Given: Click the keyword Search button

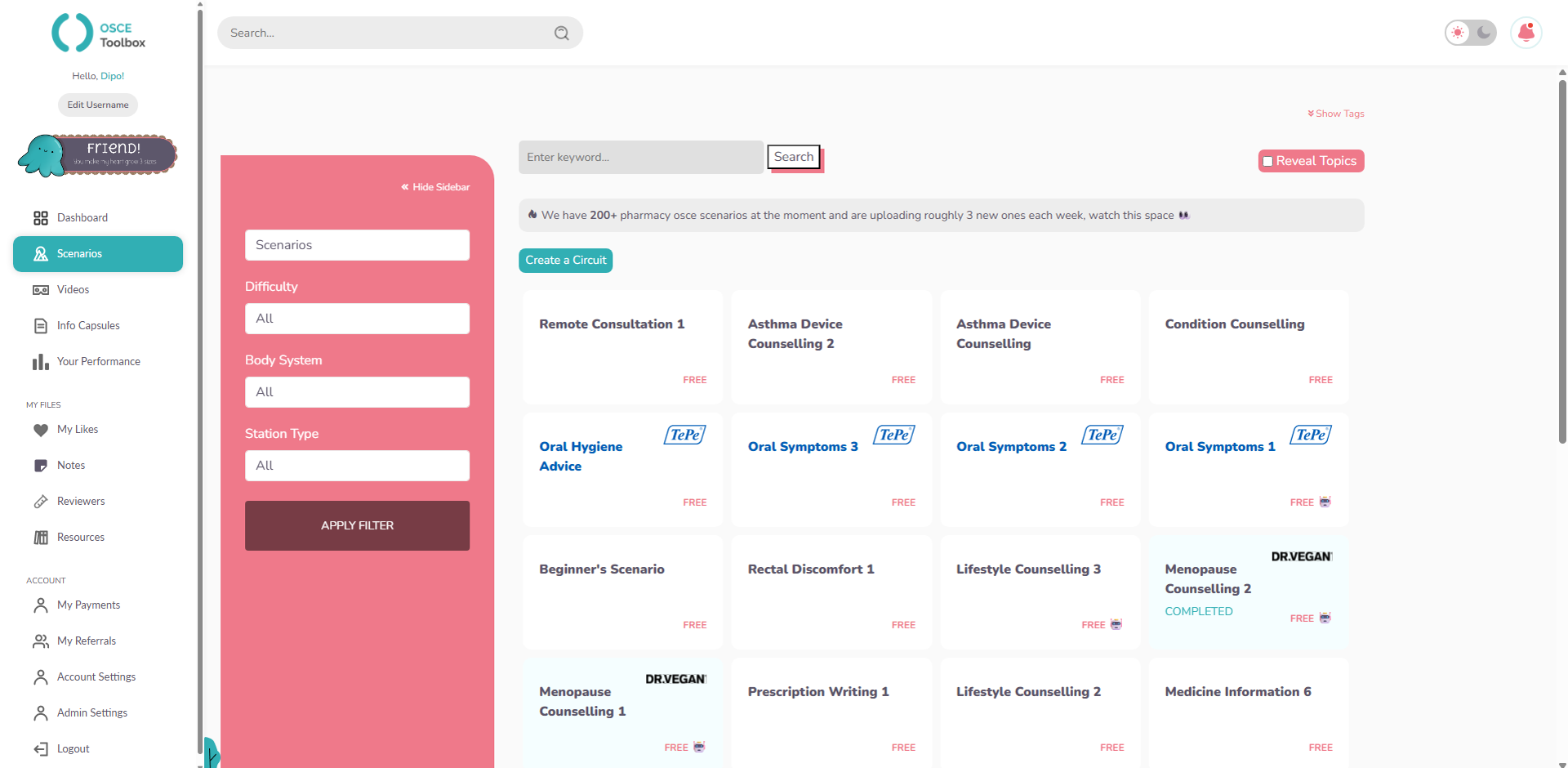Looking at the screenshot, I should [794, 157].
